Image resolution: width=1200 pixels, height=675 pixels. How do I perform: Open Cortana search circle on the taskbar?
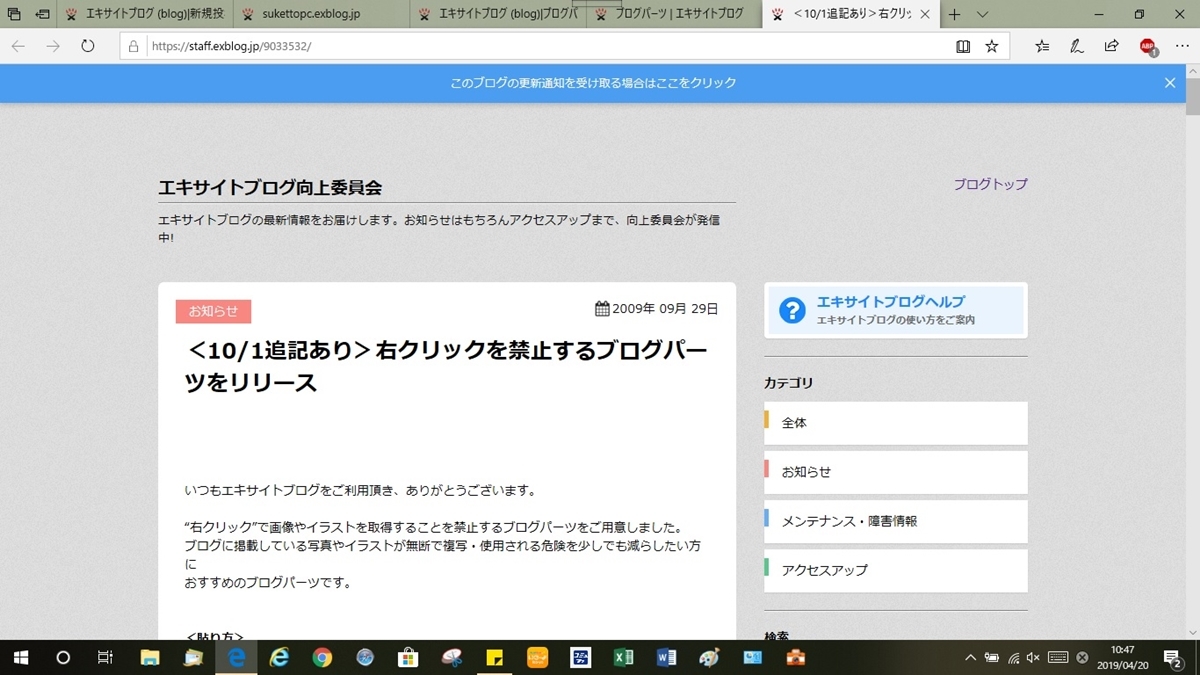point(63,657)
